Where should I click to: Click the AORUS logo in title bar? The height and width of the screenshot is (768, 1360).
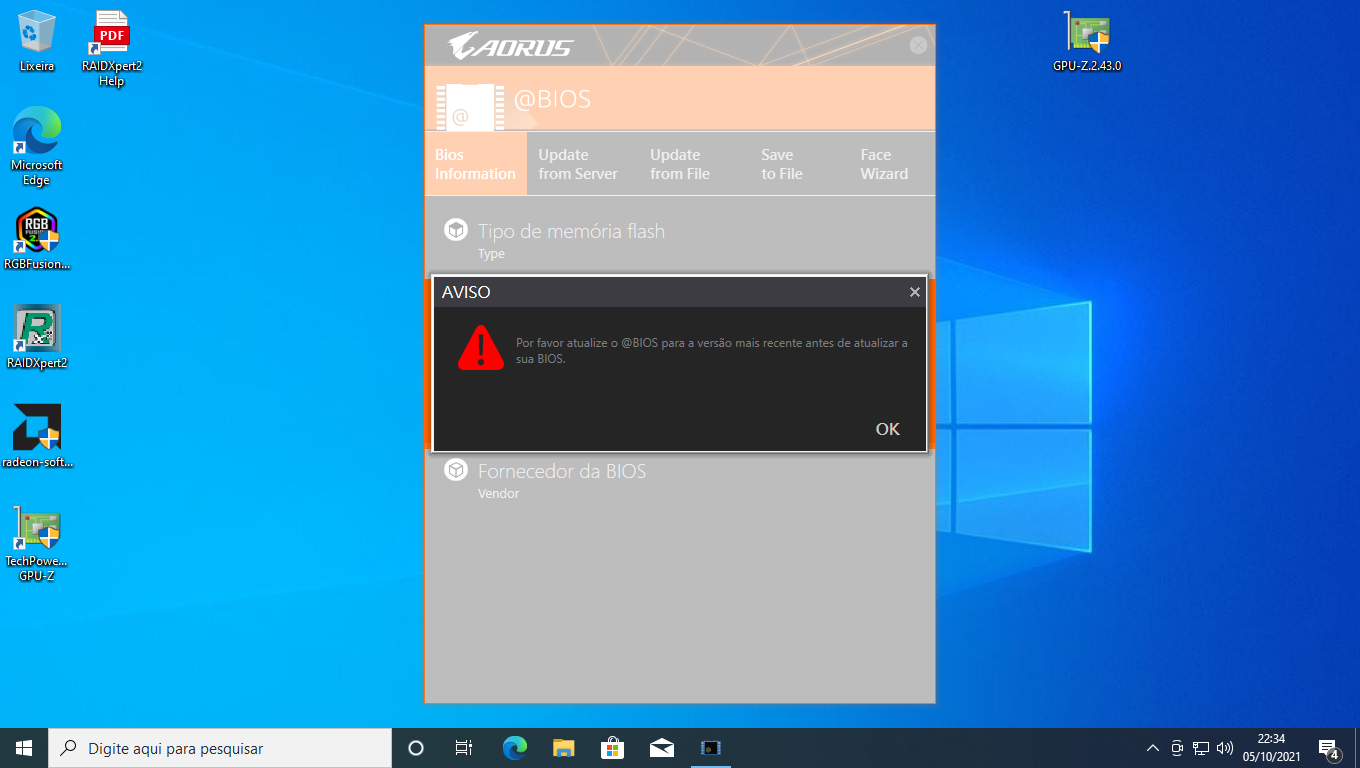point(510,46)
